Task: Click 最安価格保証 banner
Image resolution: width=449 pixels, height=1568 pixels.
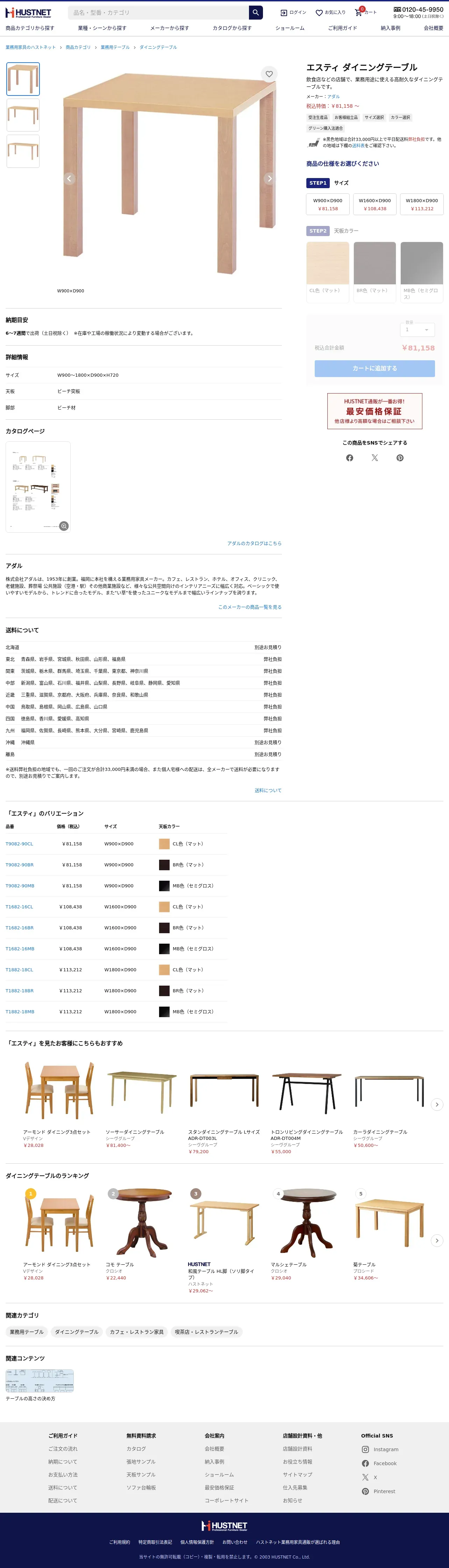Action: point(375,411)
